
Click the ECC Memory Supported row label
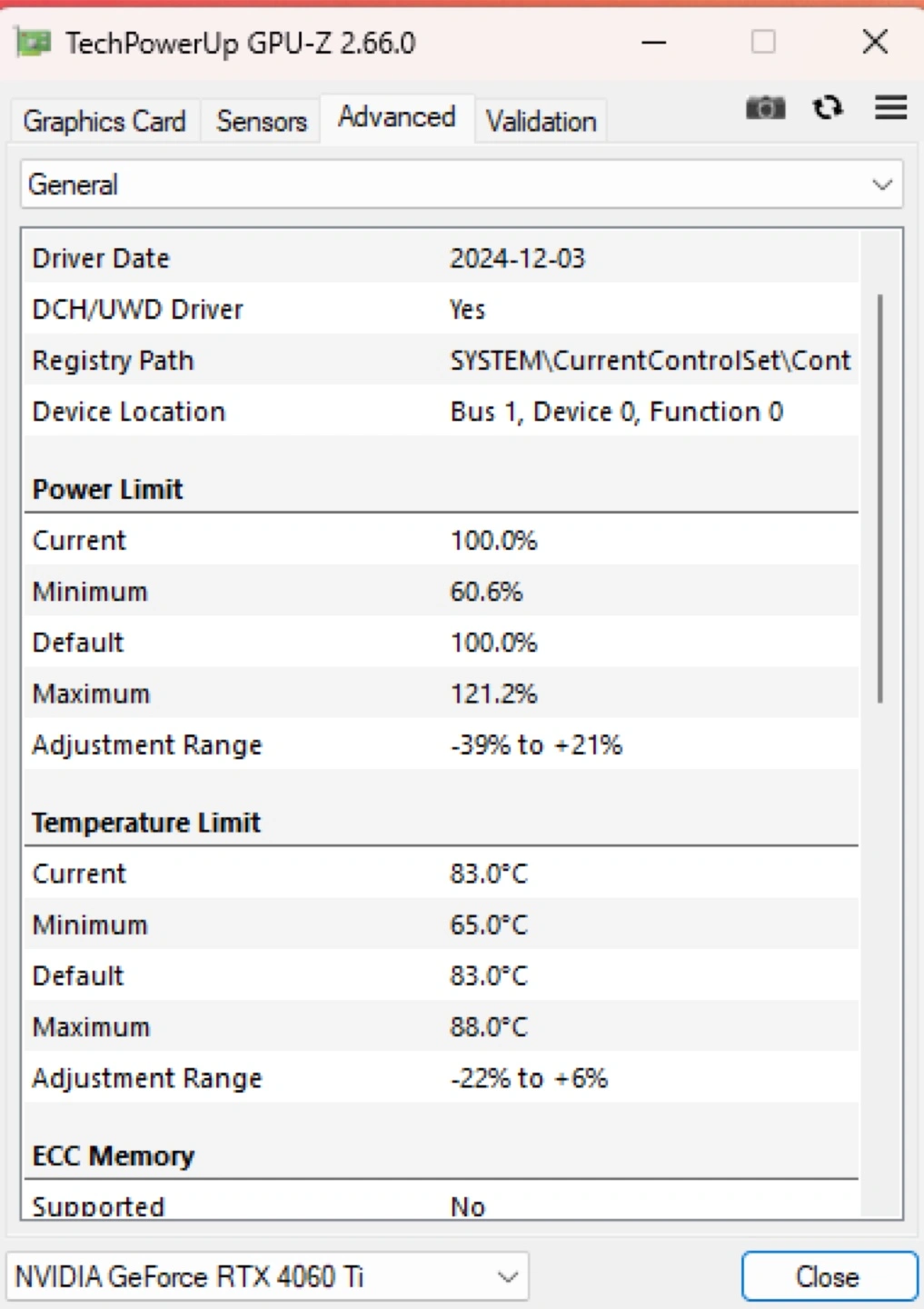tap(99, 1206)
